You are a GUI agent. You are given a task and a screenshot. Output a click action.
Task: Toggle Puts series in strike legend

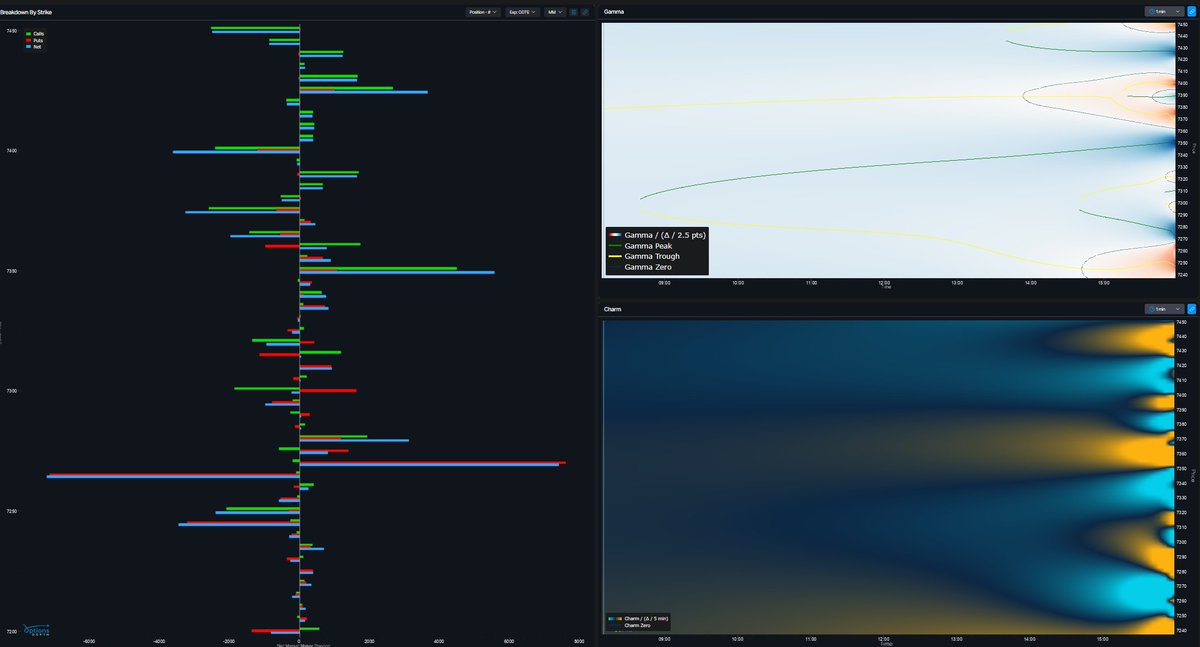click(x=34, y=40)
